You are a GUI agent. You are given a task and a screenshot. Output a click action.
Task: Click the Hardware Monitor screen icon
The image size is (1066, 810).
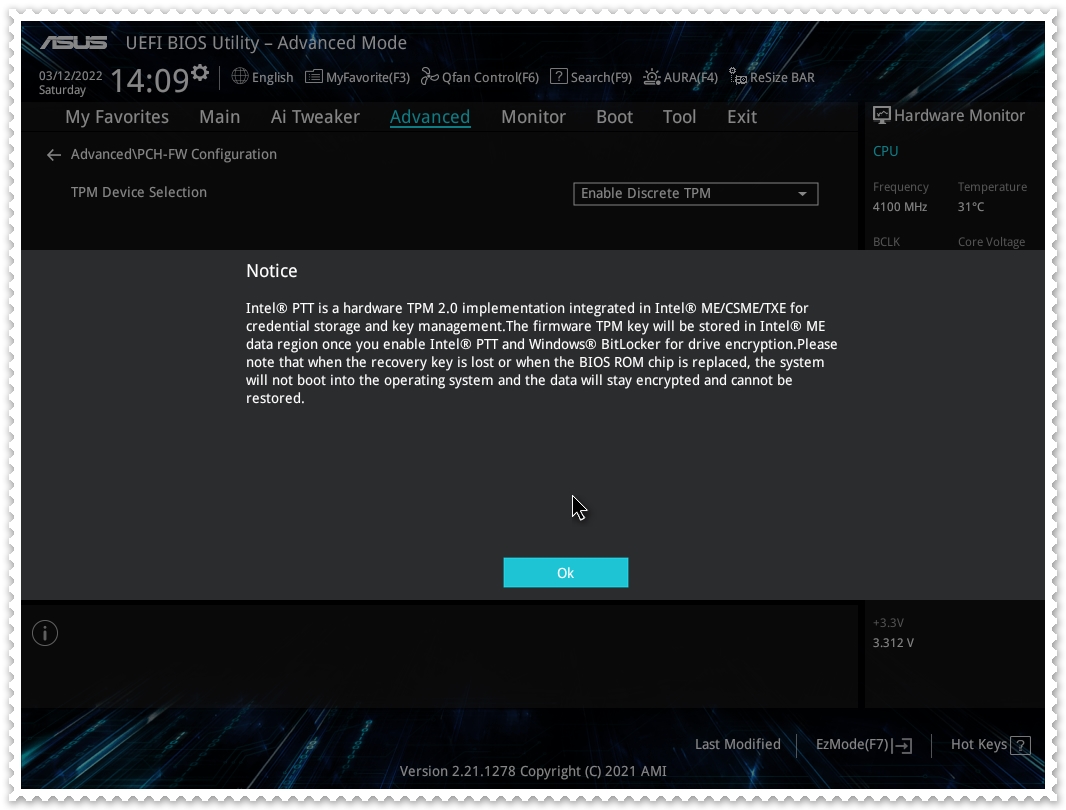coord(881,116)
